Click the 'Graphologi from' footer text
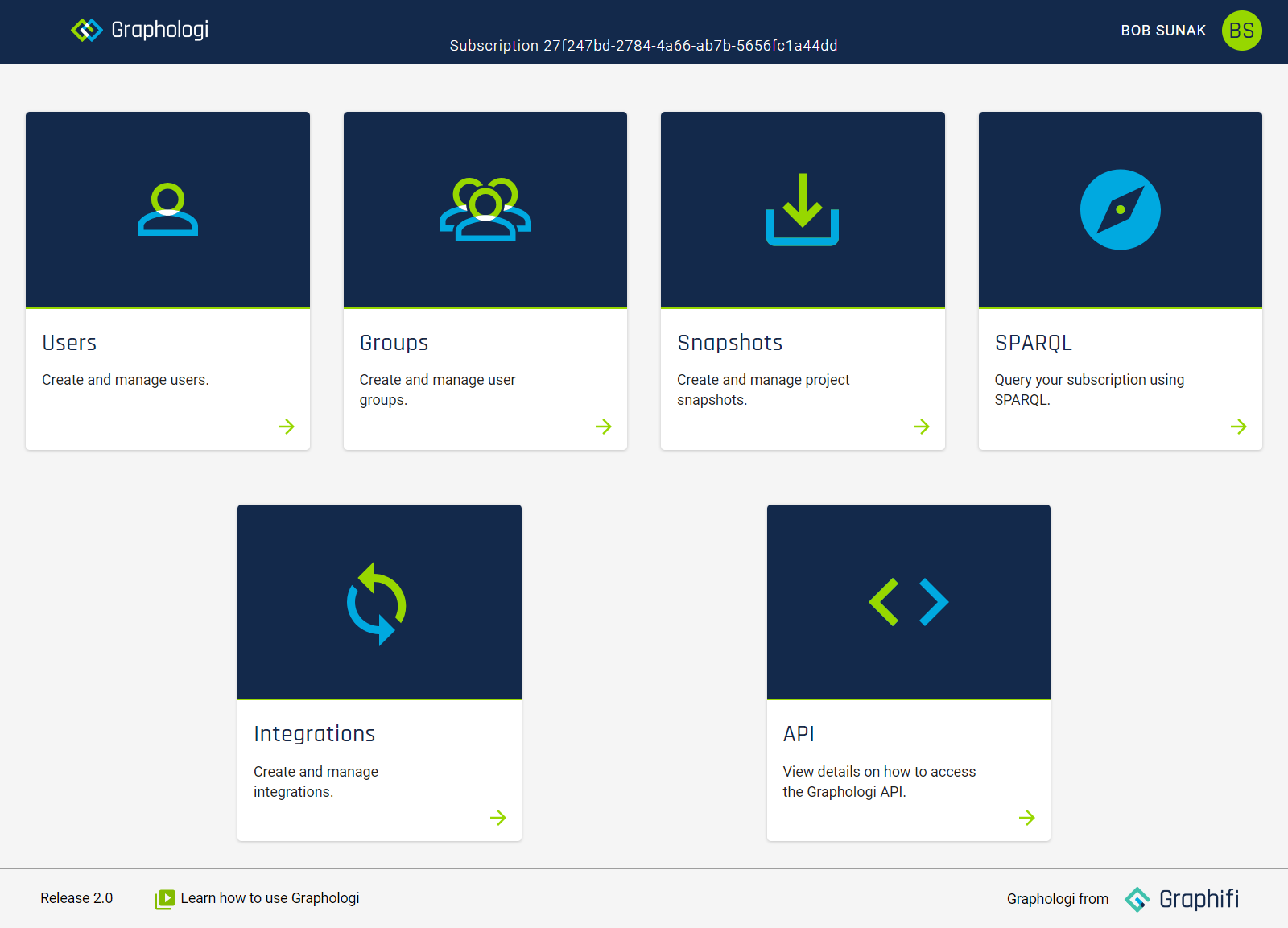 click(1058, 899)
